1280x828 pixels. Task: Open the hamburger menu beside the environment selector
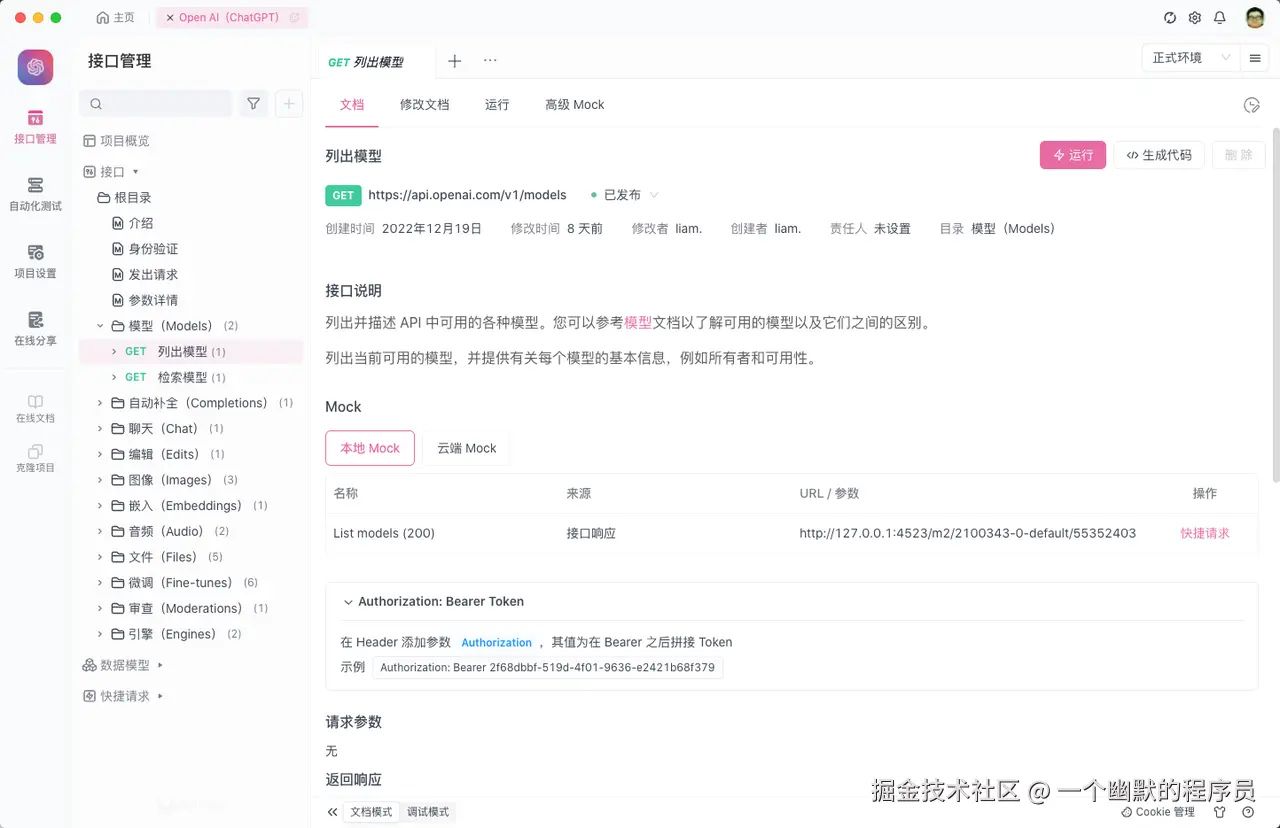(x=1255, y=58)
